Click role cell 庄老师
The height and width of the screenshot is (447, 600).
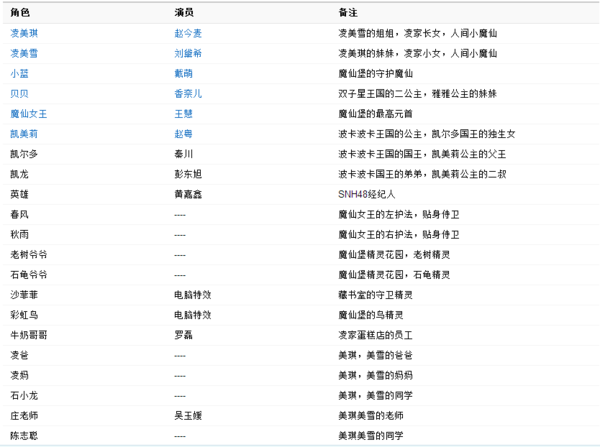point(24,415)
